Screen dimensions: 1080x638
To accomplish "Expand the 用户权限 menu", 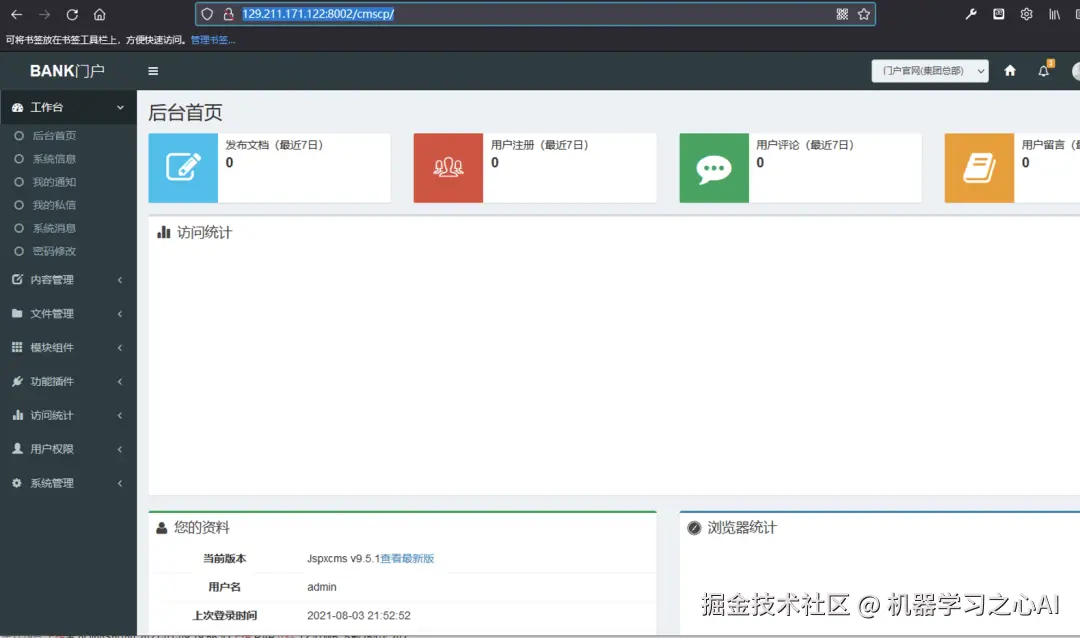I will [x=68, y=449].
